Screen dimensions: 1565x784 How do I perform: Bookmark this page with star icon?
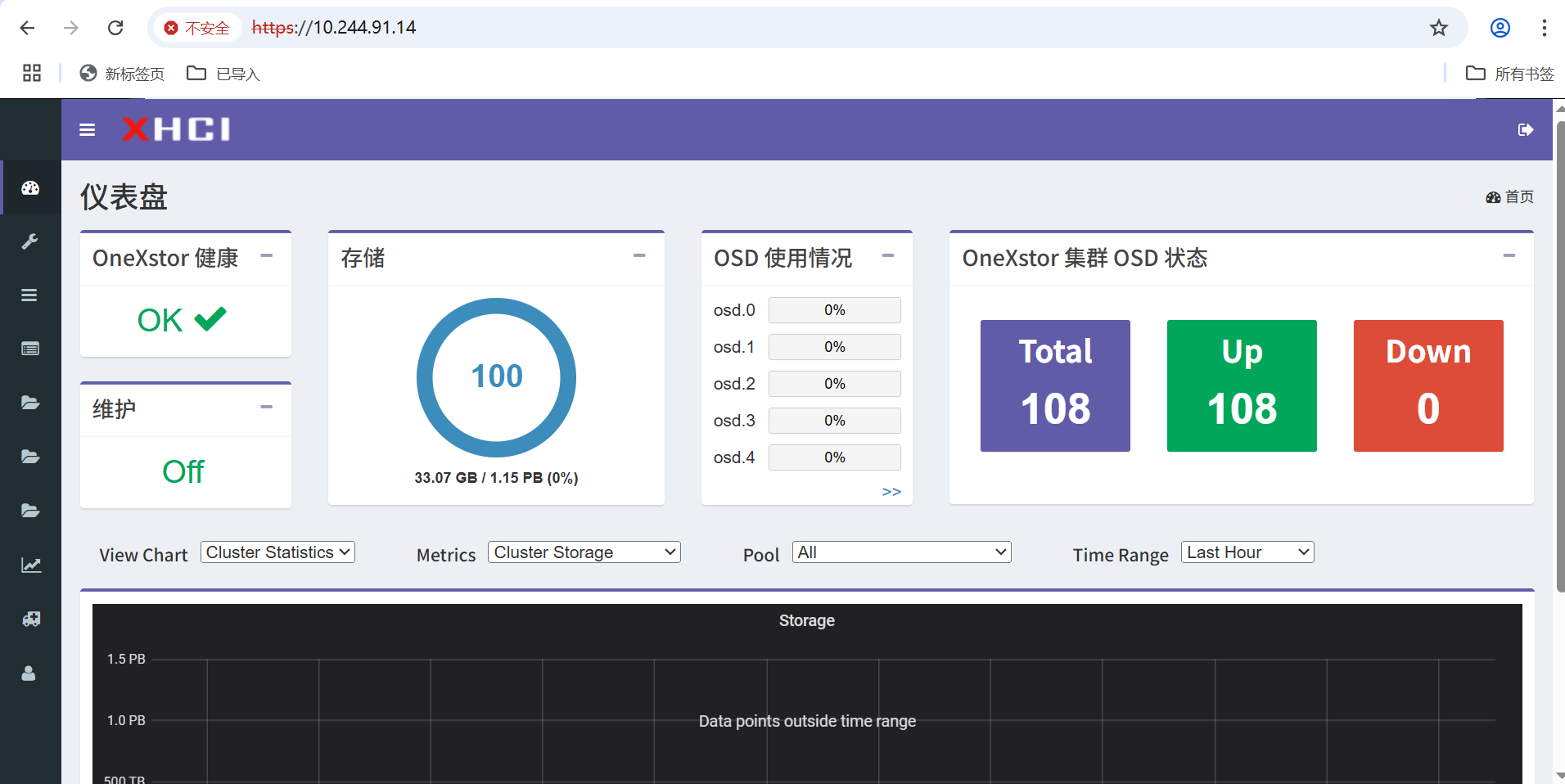1438,28
